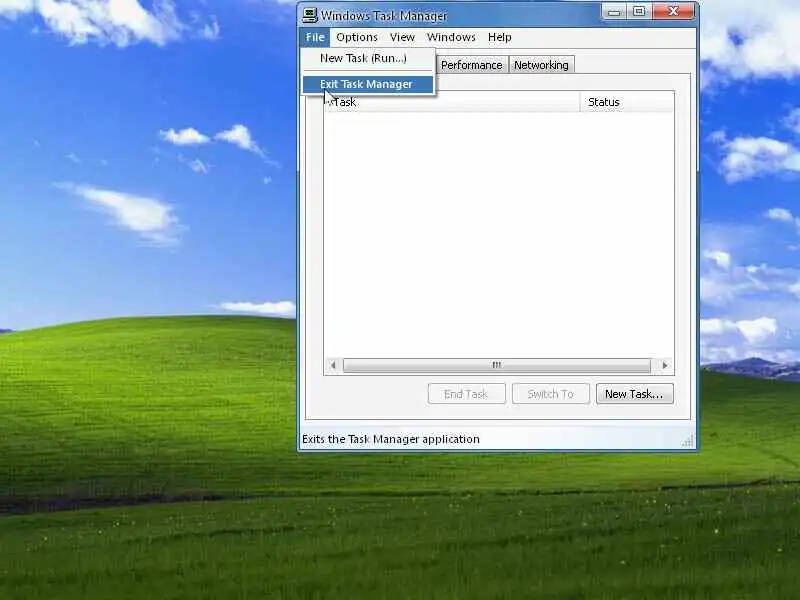
Task: Click the End Task button
Action: [x=466, y=394]
